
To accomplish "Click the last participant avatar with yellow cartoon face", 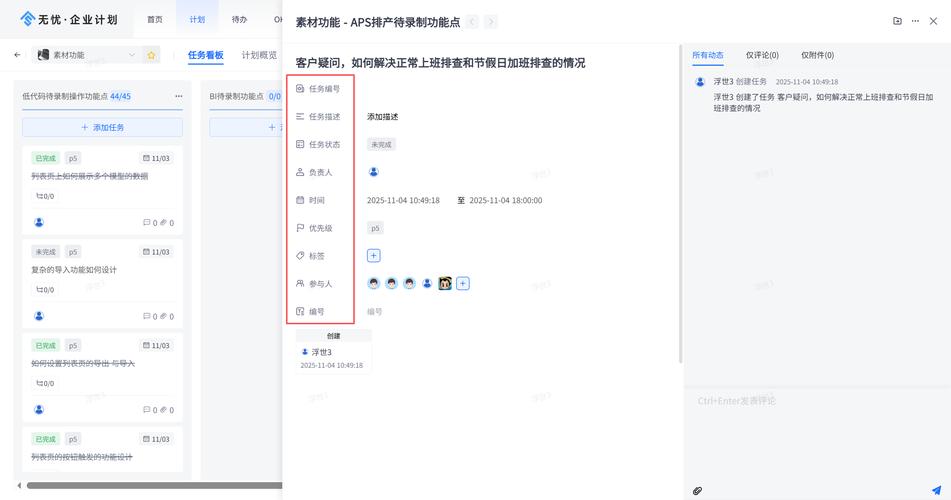I will click(445, 283).
